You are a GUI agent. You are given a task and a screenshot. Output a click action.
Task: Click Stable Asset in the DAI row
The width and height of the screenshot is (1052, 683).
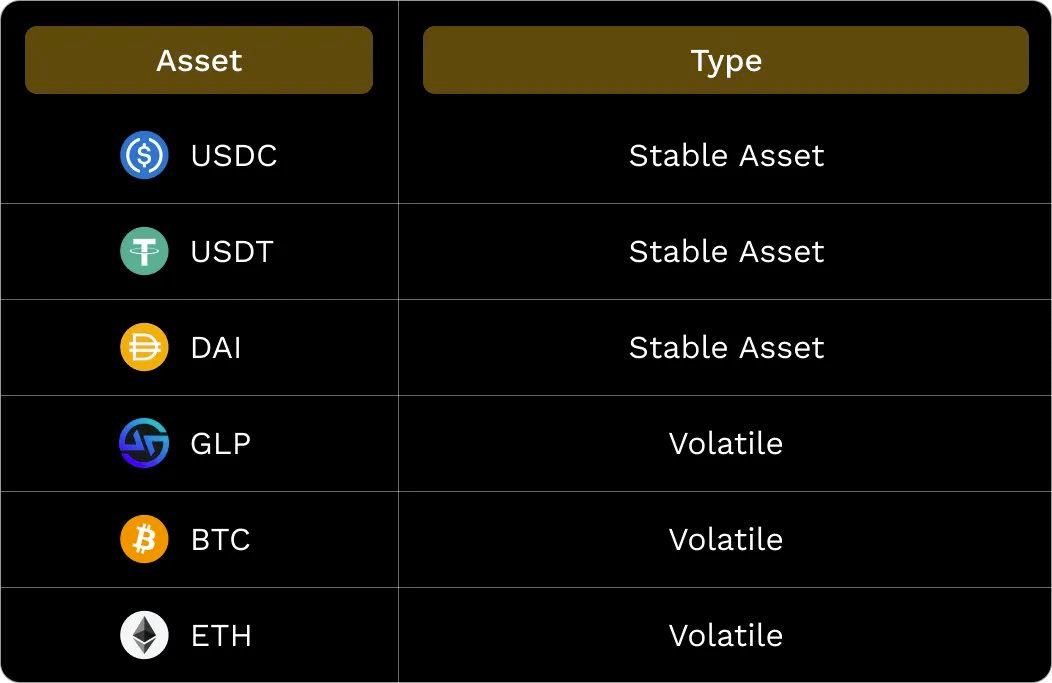coord(727,348)
